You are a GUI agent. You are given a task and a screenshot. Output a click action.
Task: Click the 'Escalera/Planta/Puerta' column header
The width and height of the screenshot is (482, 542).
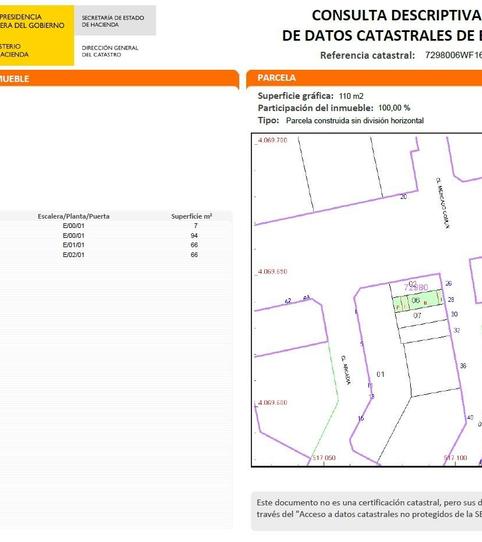74,216
